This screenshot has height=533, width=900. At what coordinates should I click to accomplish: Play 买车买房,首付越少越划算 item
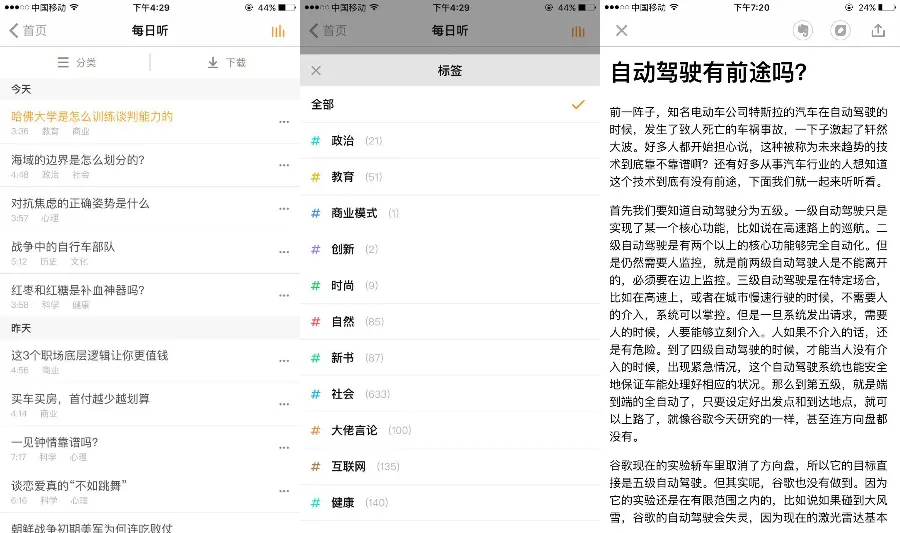[150, 404]
